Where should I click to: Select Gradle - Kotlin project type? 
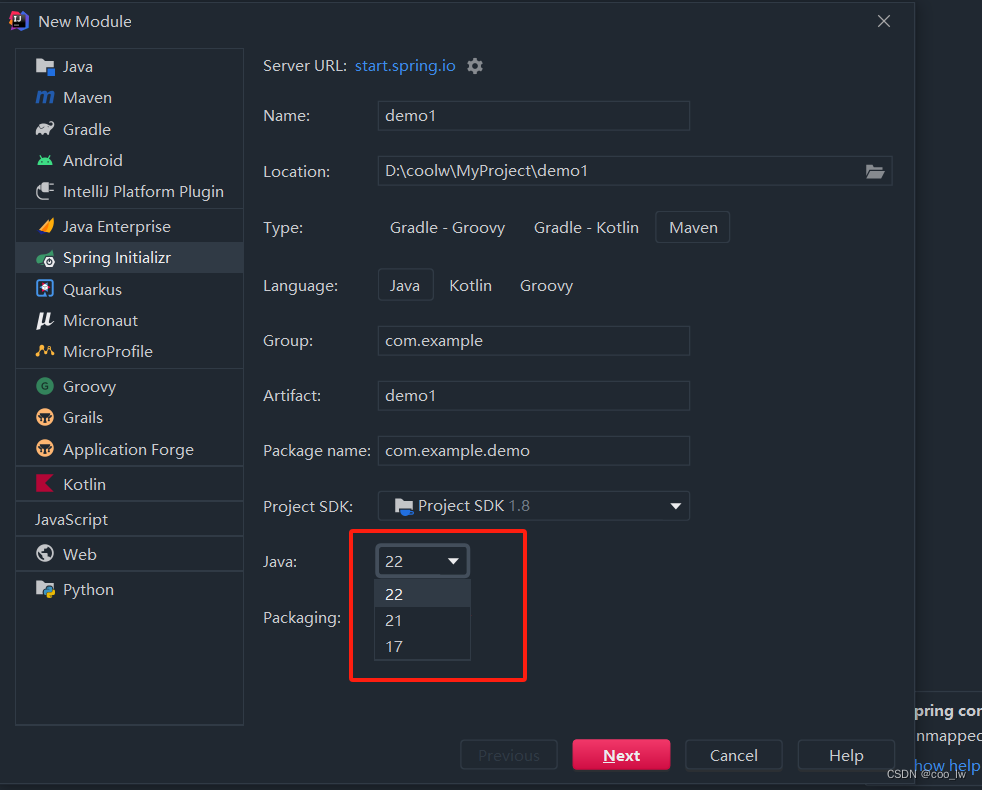pos(586,227)
